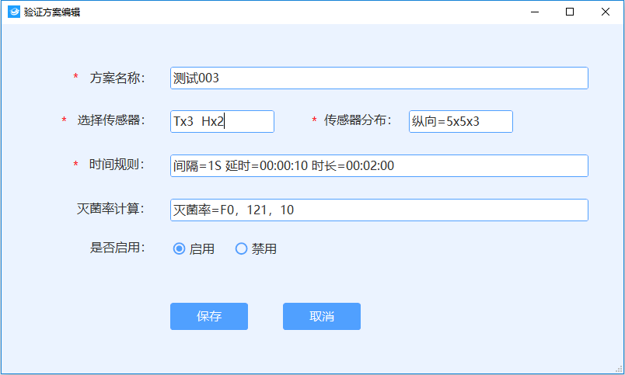This screenshot has height=375, width=625.
Task: Click the 时间规则 input field
Action: coord(379,165)
